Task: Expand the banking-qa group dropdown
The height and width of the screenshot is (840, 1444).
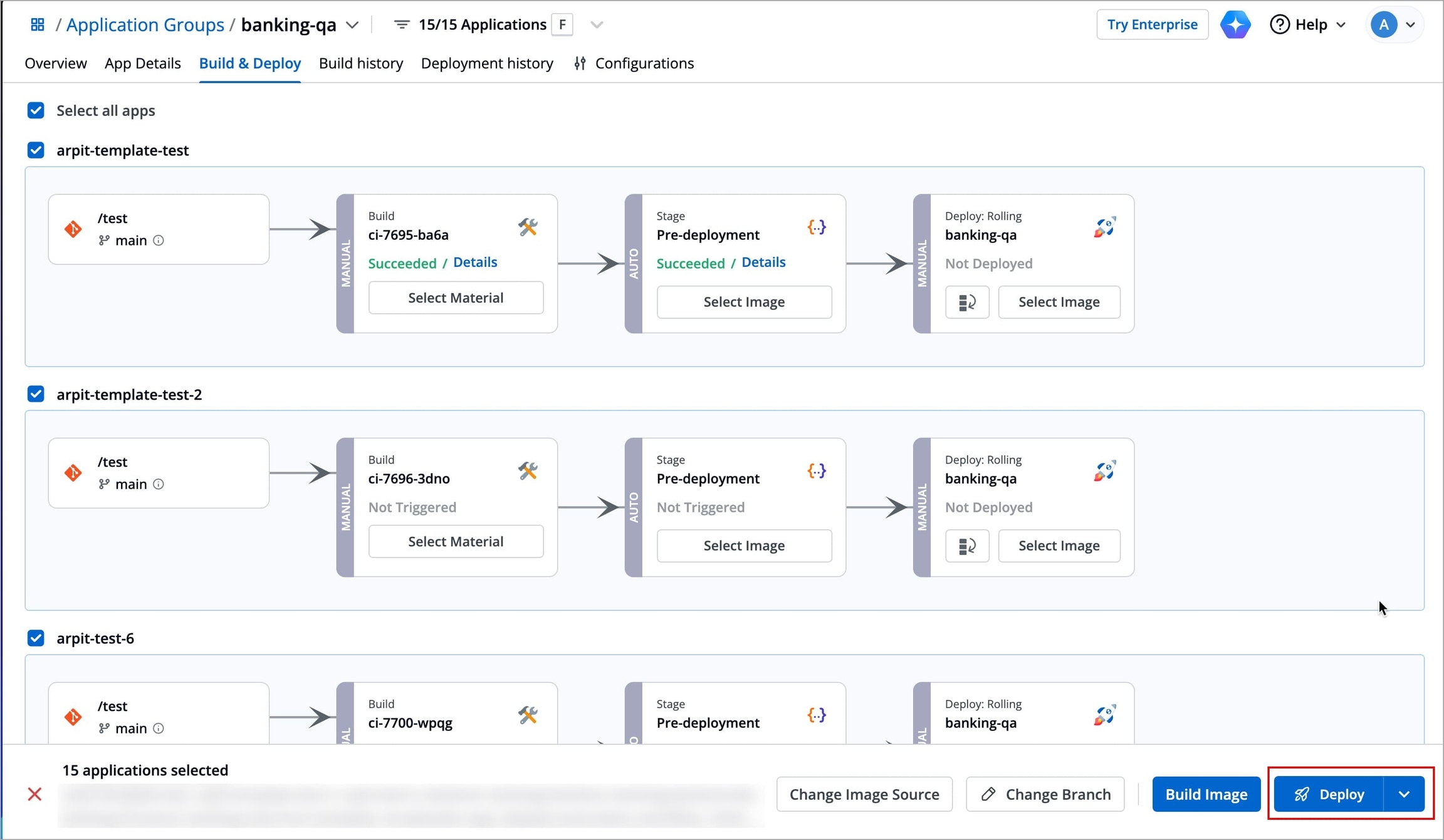Action: 353,25
